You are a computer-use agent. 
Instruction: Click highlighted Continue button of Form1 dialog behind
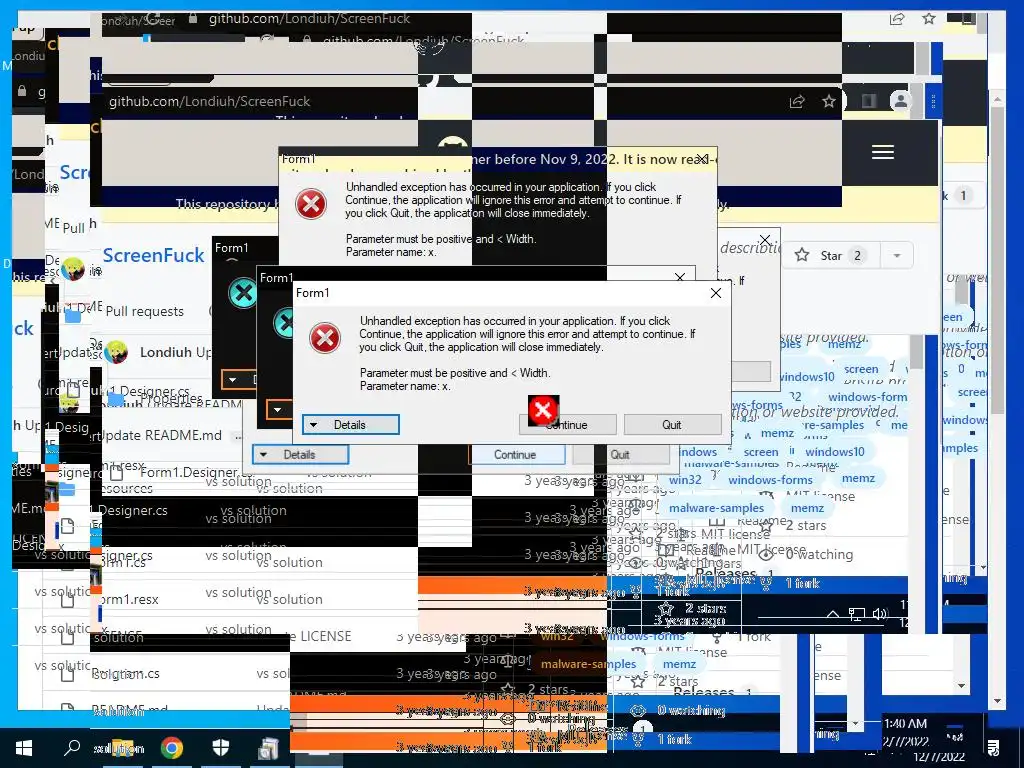[515, 455]
